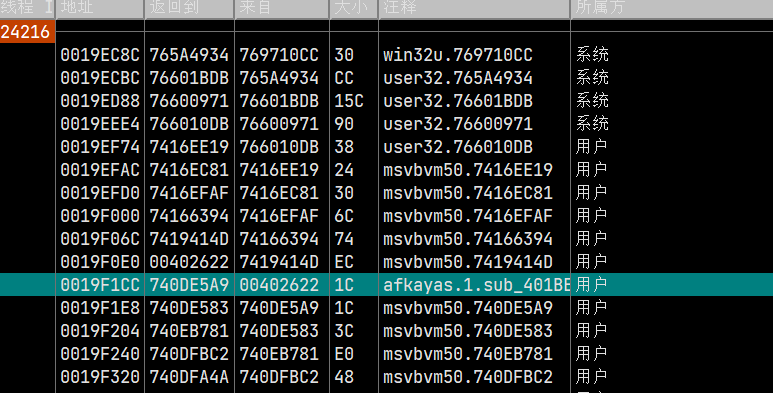This screenshot has height=393, width=773.
Task: Click comment user32.76600971
Action: pyautogui.click(x=458, y=124)
